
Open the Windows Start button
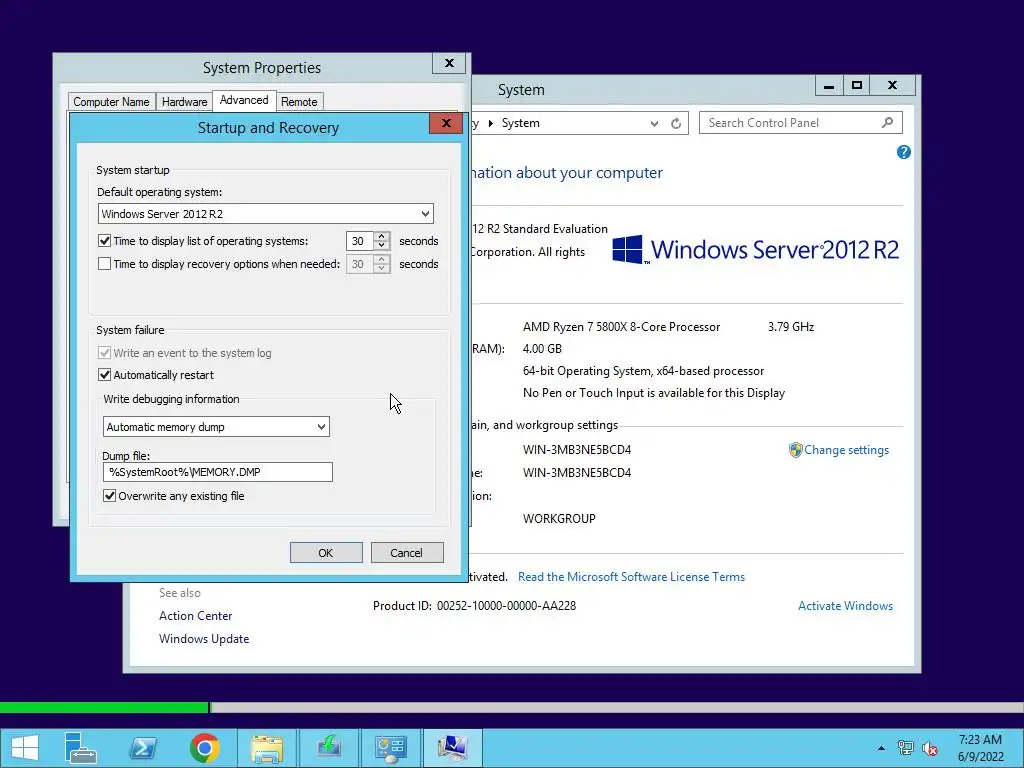(x=25, y=748)
